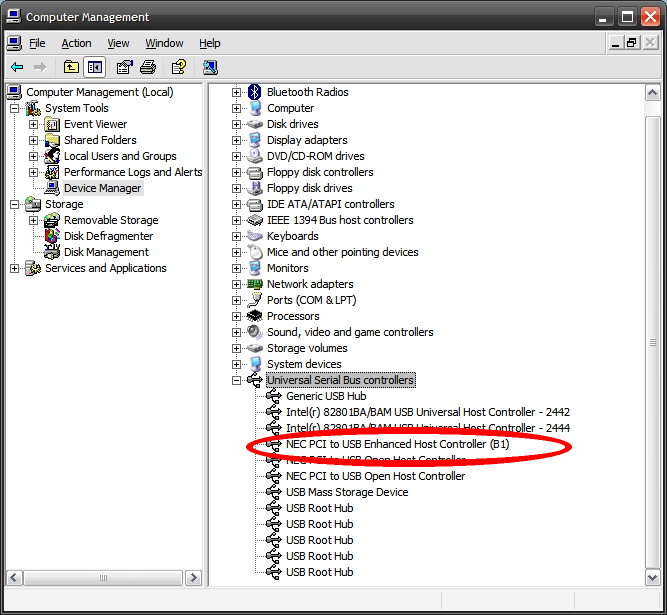The image size is (667, 615).
Task: Click the Up One Level toolbar icon
Action: pos(71,67)
